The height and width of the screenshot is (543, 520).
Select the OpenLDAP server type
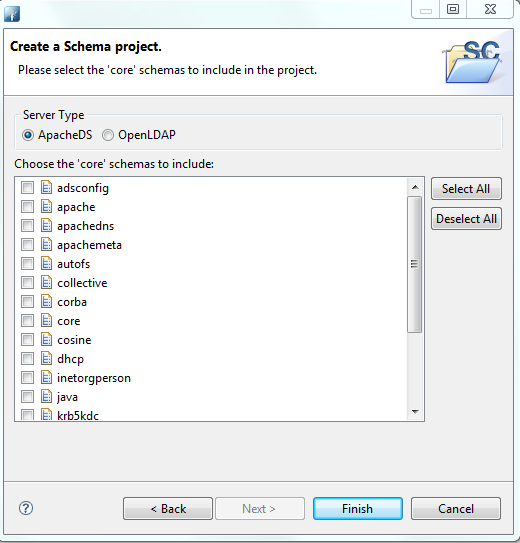point(108,135)
